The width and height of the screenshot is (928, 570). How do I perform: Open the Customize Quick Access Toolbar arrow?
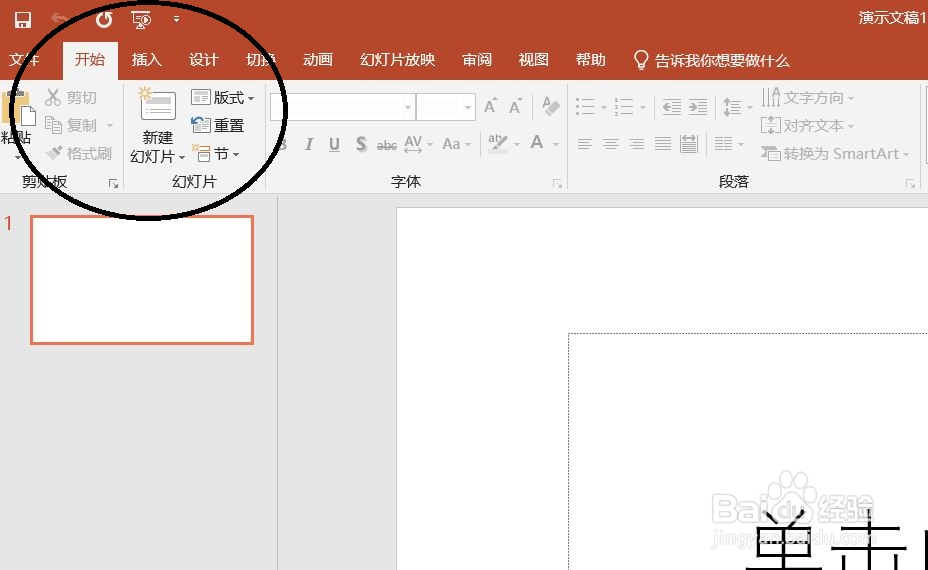(x=176, y=20)
